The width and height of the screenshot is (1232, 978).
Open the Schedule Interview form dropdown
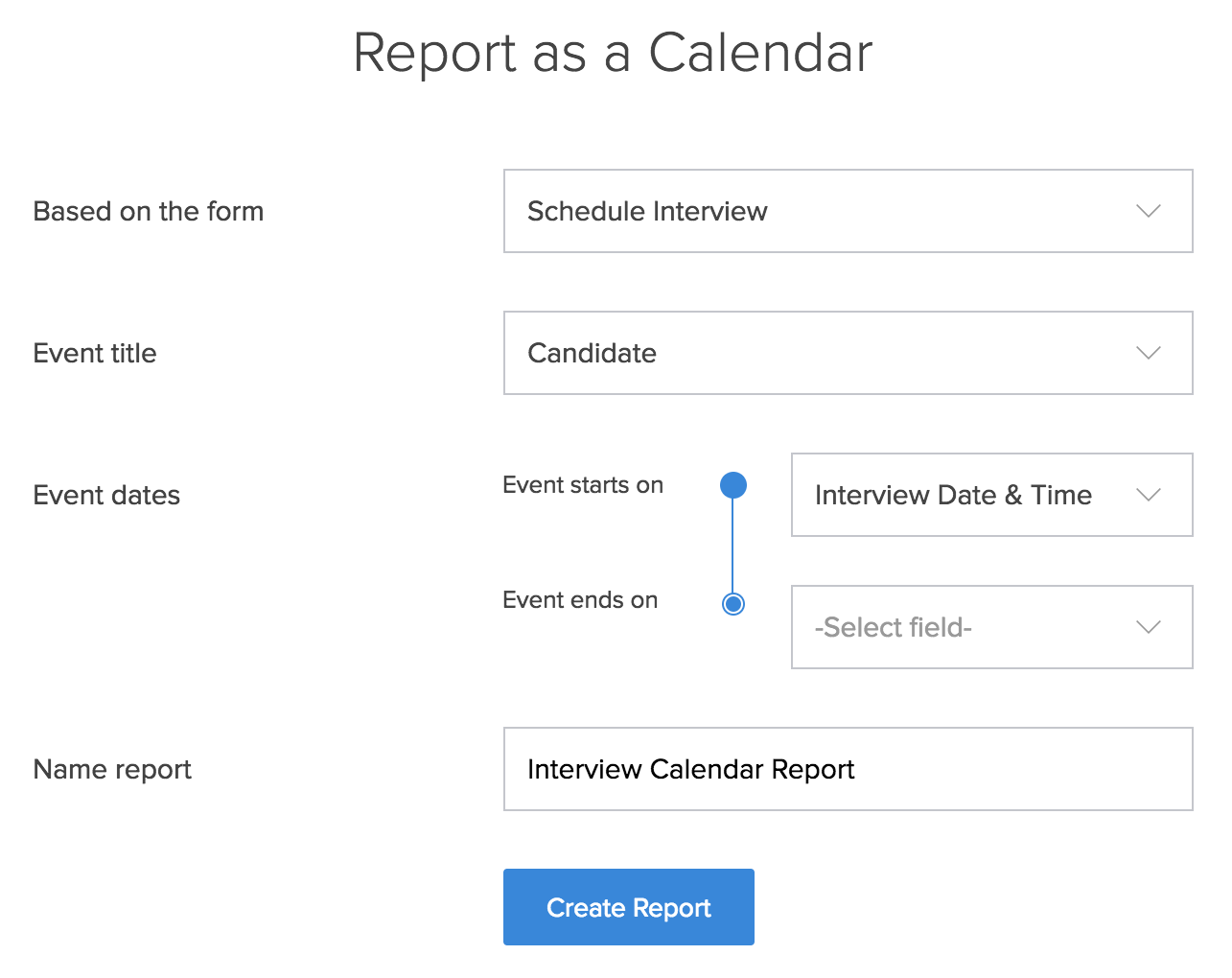[848, 211]
